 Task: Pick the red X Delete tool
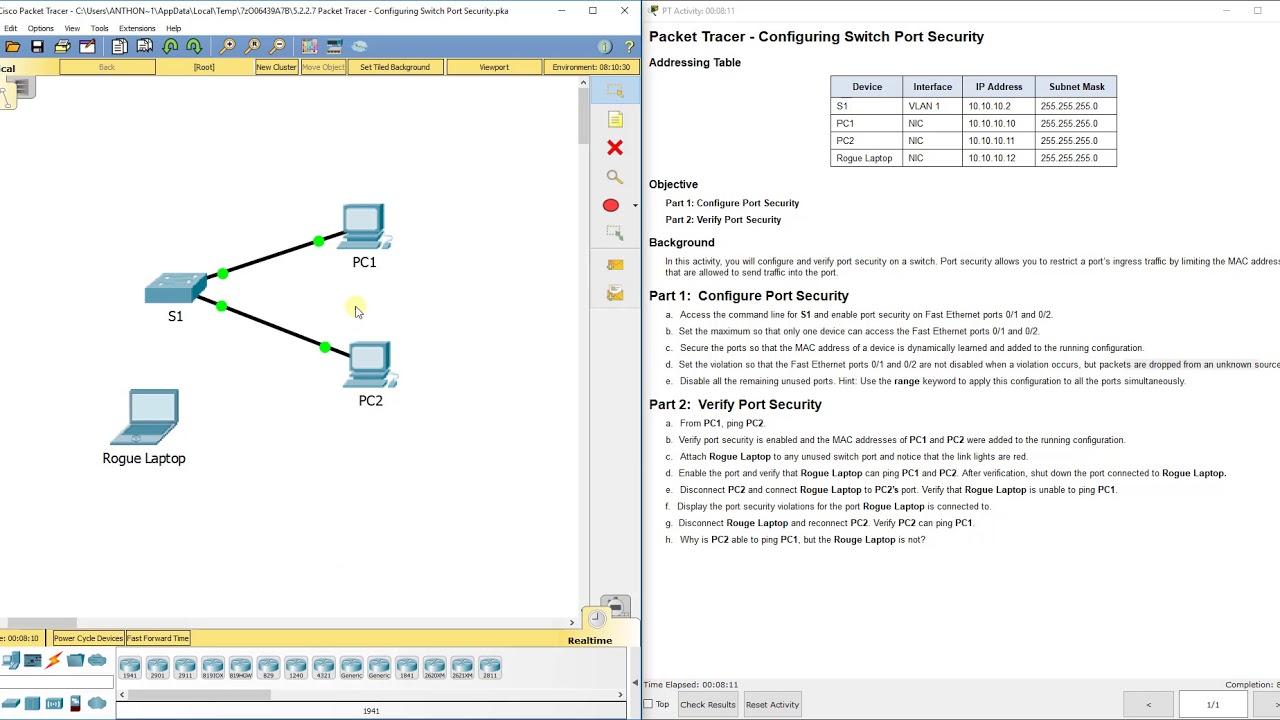[x=615, y=148]
